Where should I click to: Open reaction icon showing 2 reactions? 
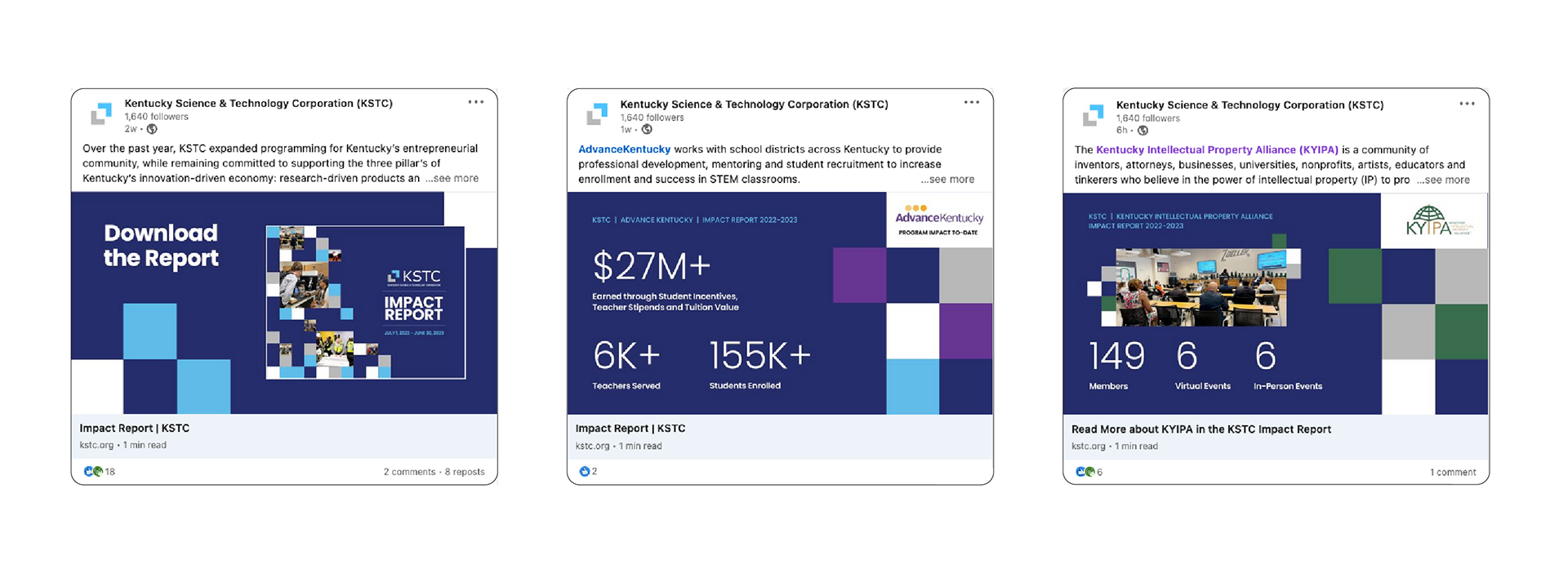coord(584,472)
